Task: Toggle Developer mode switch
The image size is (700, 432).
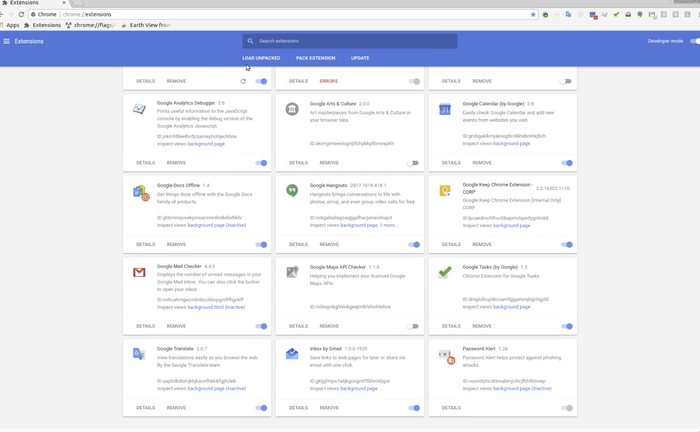Action: (694, 41)
